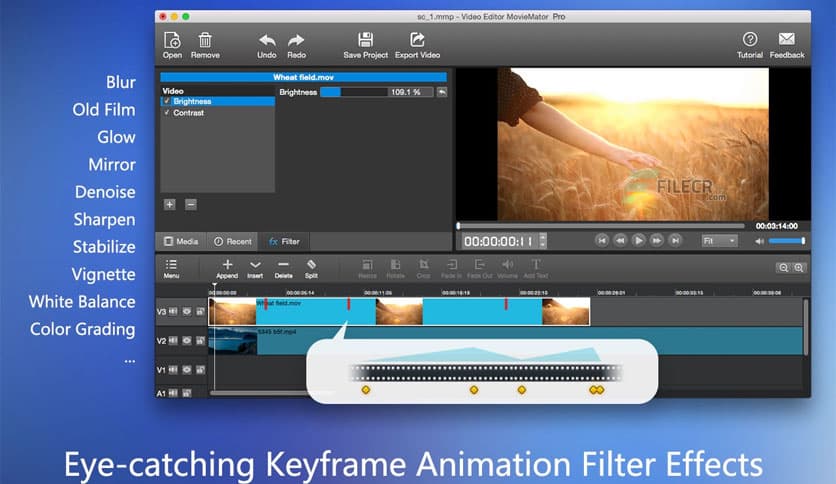This screenshot has height=484, width=836.
Task: Append clip to timeline with Append
Action: (x=227, y=269)
